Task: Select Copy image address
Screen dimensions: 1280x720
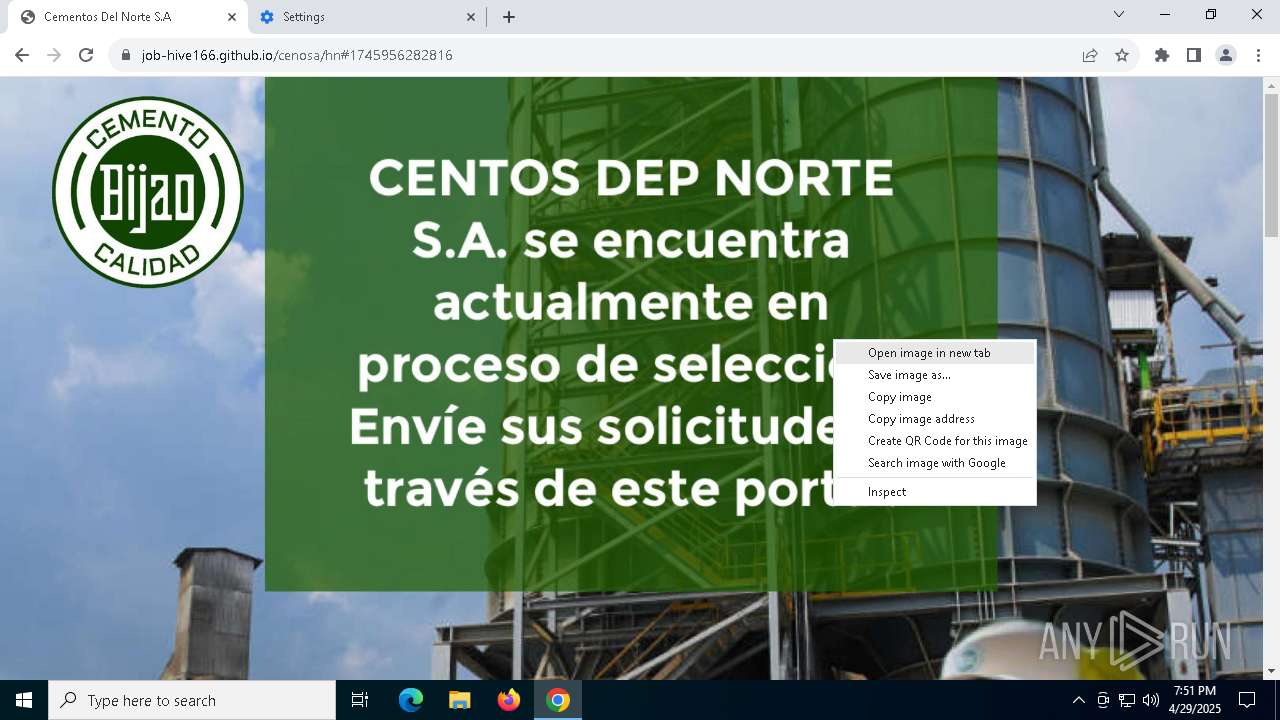Action: 935,419
